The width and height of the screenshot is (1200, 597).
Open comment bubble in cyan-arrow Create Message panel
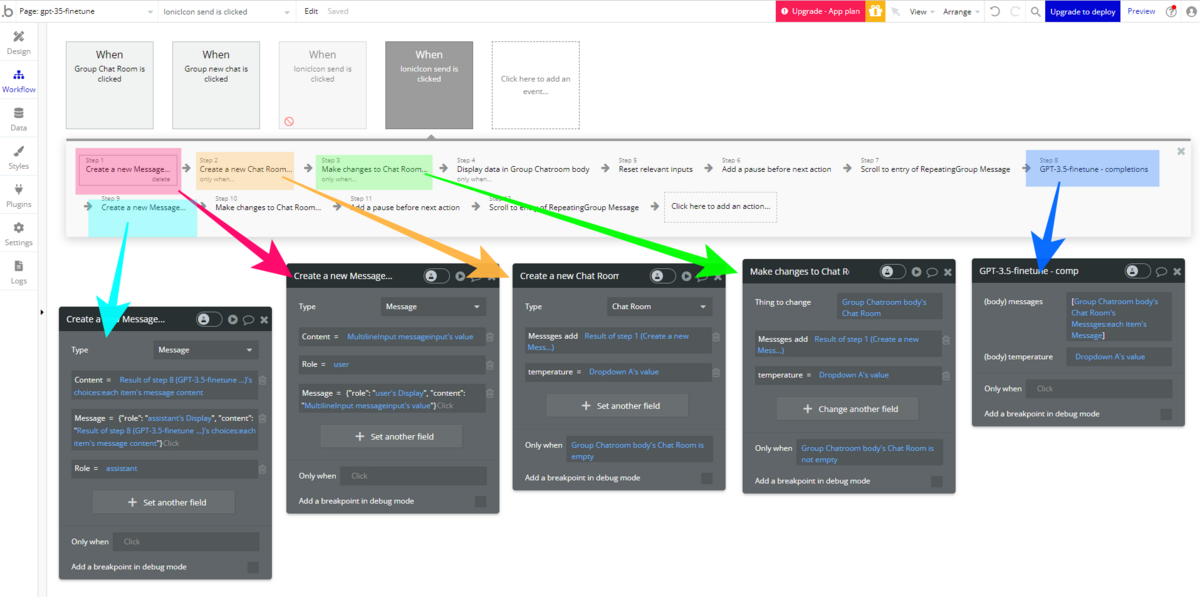click(248, 319)
